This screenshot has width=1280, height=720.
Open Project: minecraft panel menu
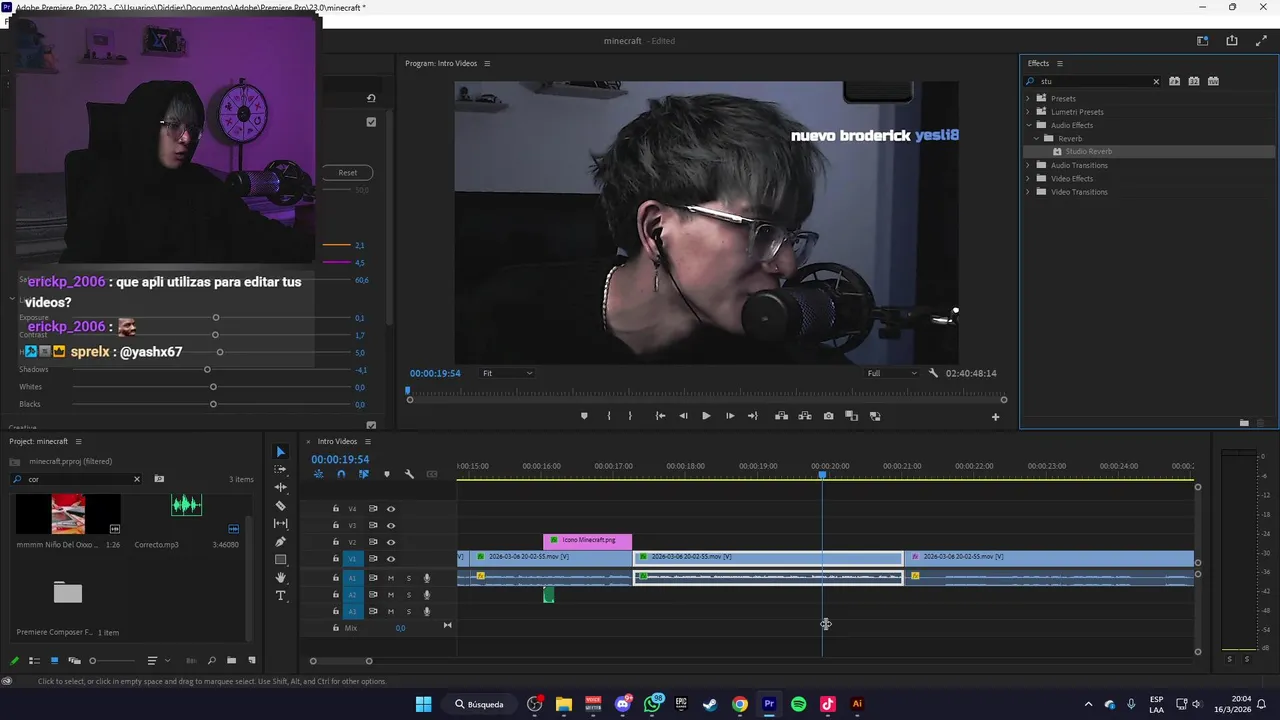78,442
